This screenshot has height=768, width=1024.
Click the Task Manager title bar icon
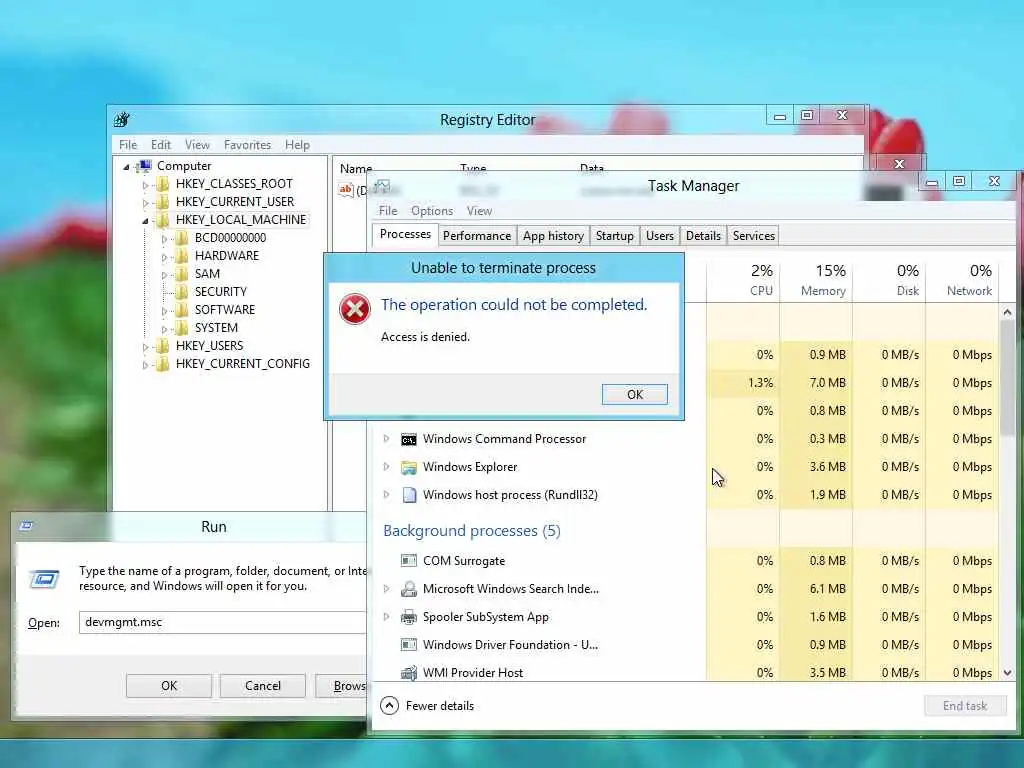tap(382, 186)
